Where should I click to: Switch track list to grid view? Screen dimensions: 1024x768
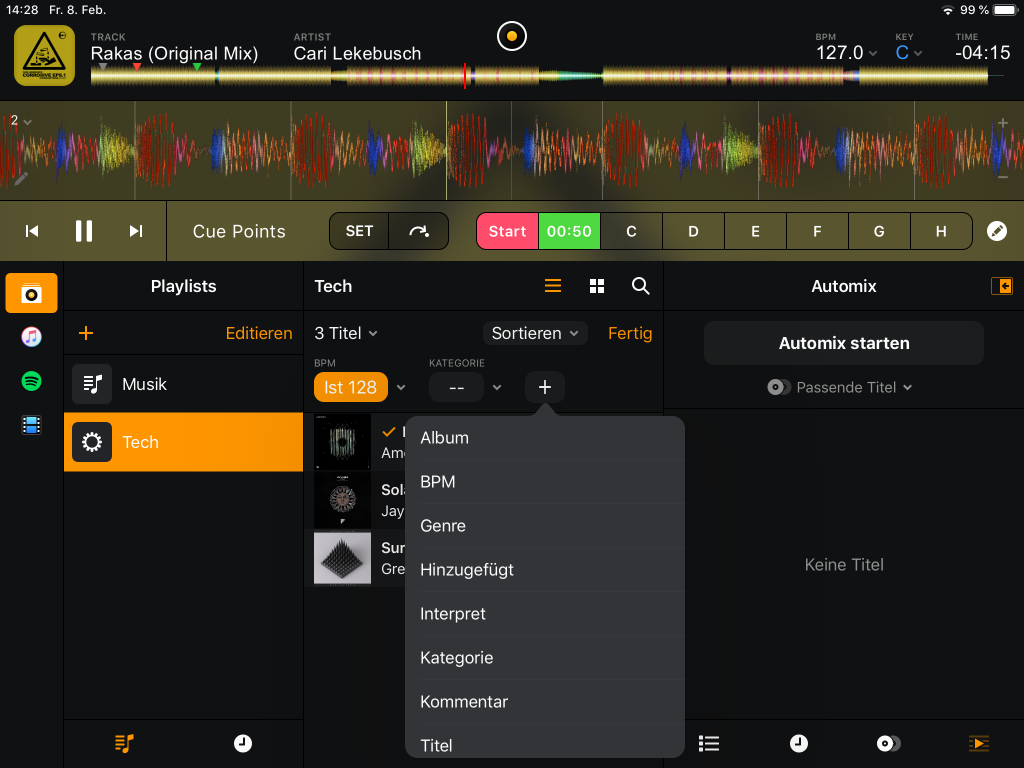(x=597, y=287)
